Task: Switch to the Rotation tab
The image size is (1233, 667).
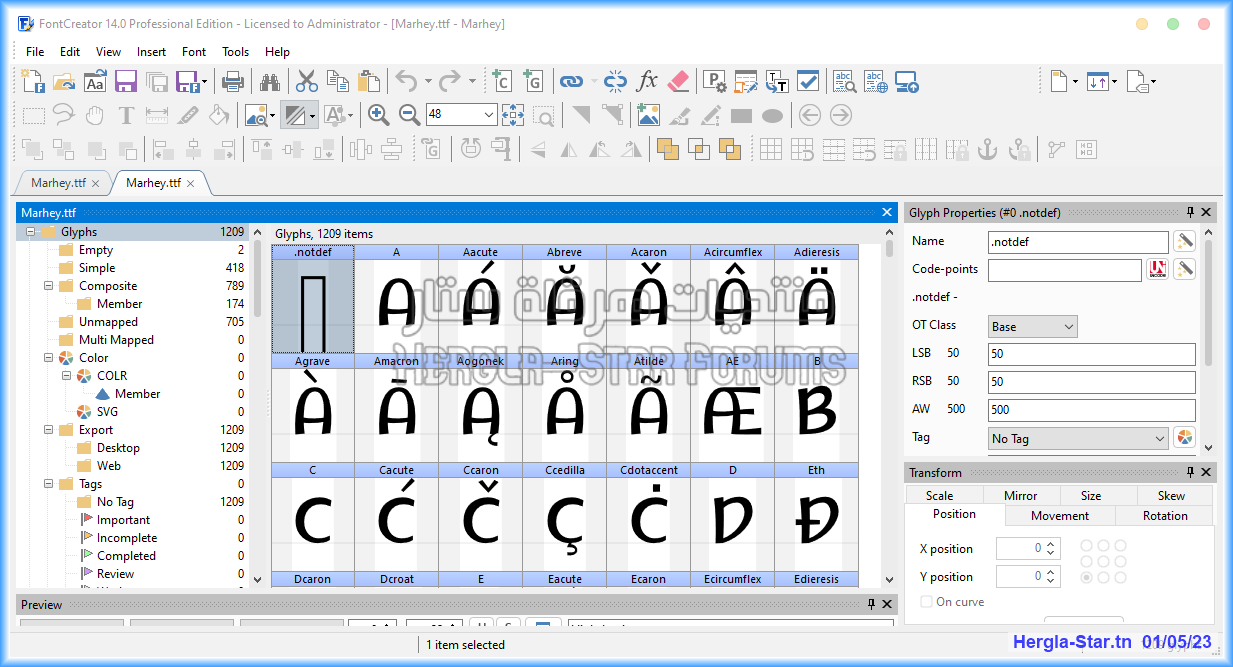Action: tap(1165, 516)
